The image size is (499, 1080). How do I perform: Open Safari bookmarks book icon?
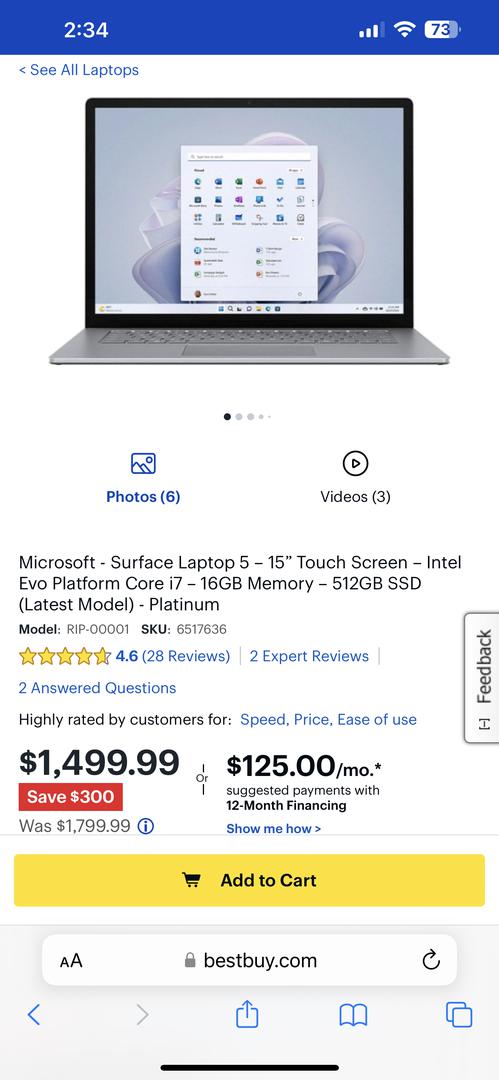[353, 1015]
